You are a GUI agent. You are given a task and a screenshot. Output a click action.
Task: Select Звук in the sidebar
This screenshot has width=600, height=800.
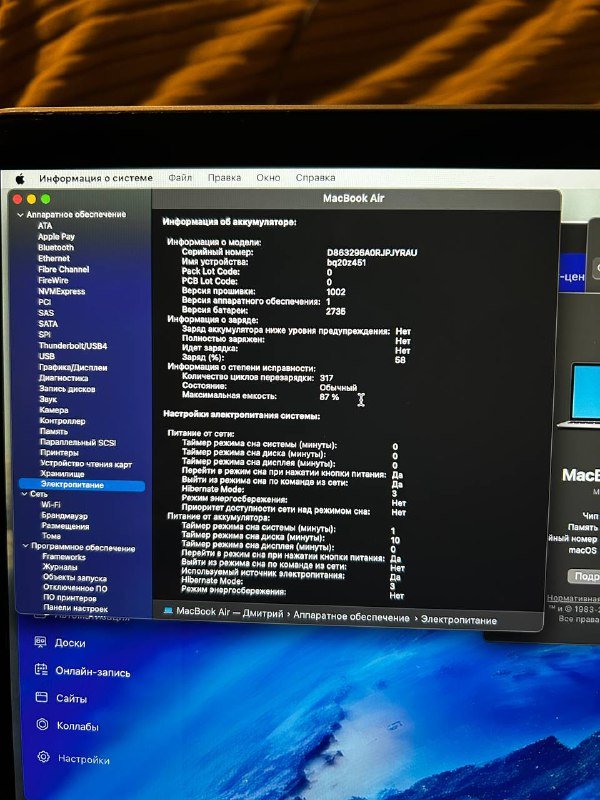[x=48, y=399]
